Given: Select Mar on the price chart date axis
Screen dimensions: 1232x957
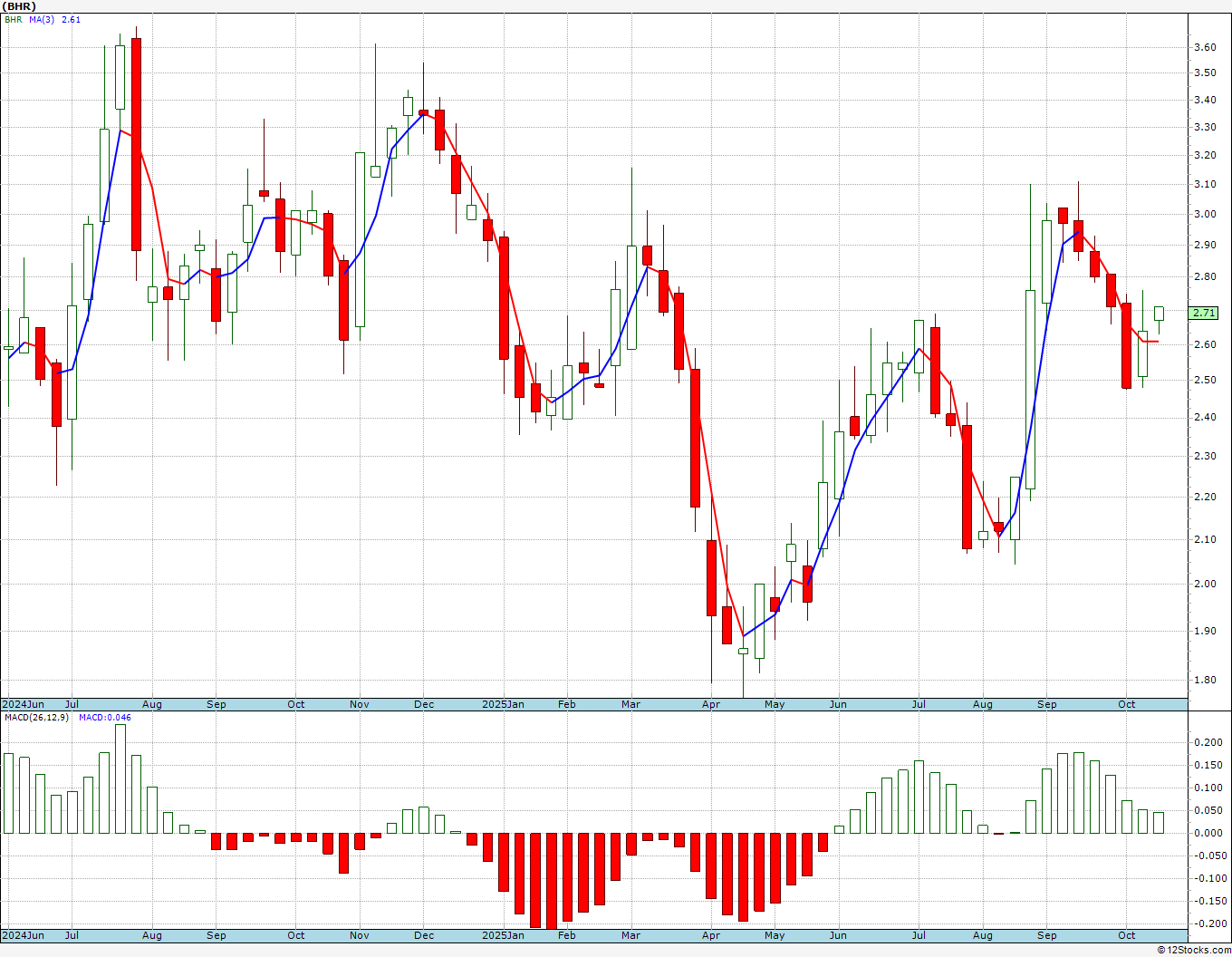Looking at the screenshot, I should click(630, 704).
